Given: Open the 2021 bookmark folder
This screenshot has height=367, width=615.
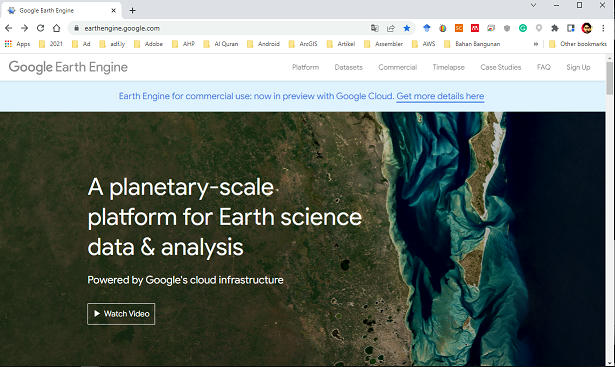Looking at the screenshot, I should point(51,44).
